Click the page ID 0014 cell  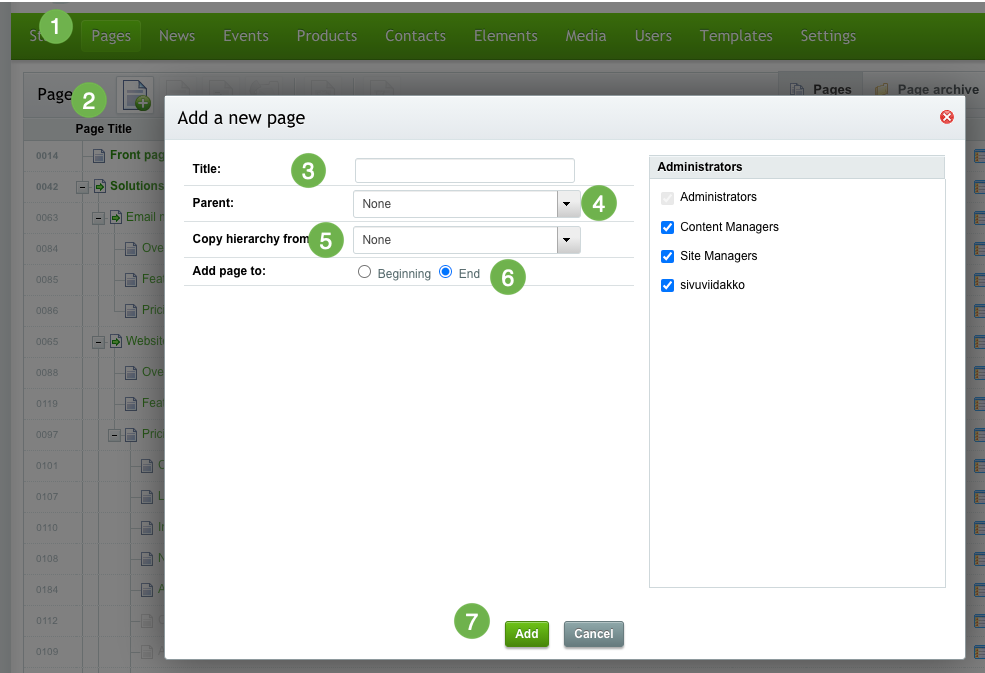coord(47,156)
